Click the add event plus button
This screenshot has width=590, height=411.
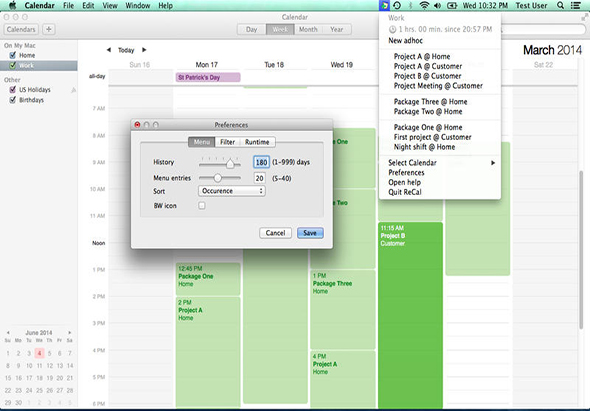pos(49,29)
